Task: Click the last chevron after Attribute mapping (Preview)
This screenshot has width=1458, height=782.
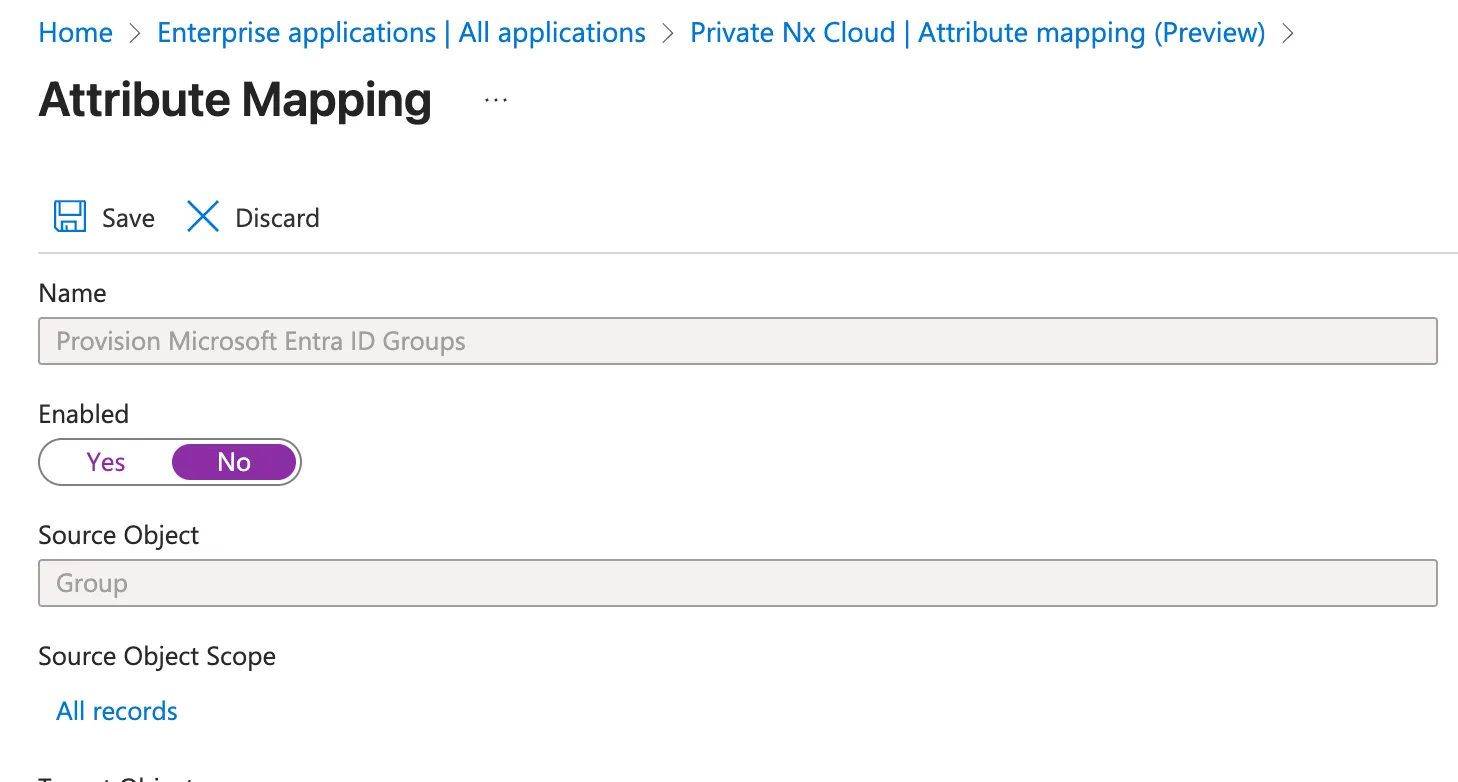Action: pos(1288,33)
